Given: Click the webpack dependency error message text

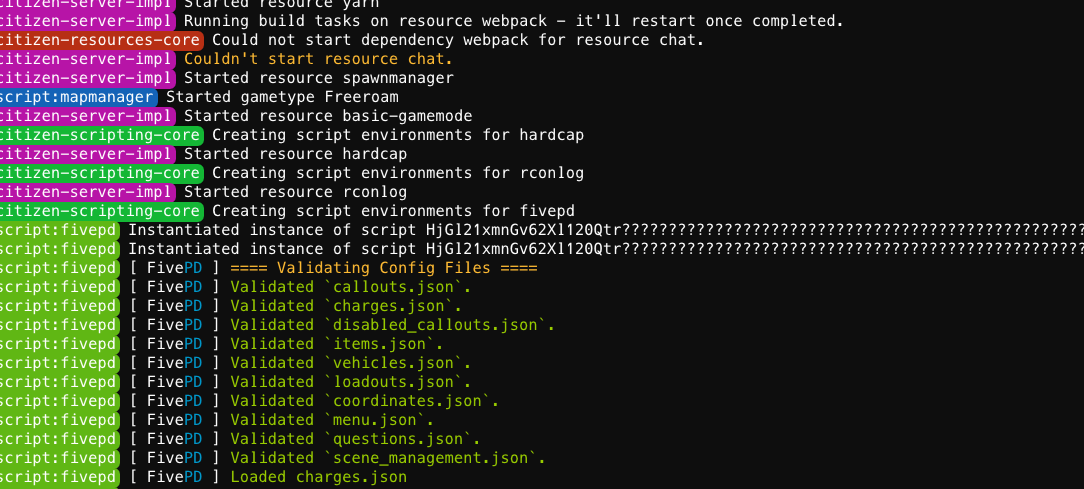Looking at the screenshot, I should pos(459,40).
